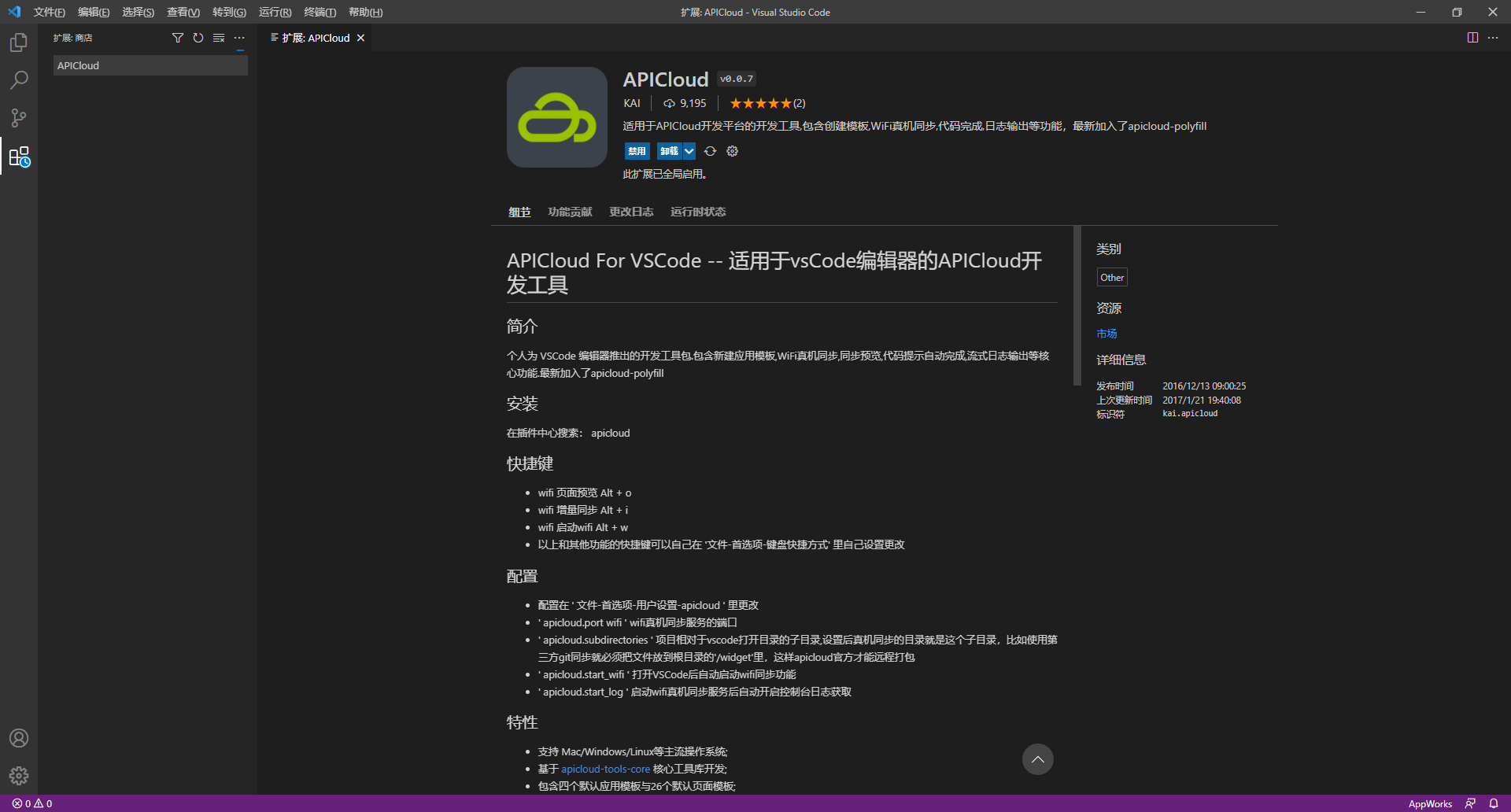Image resolution: width=1511 pixels, height=812 pixels.
Task: Open the 运行(R) menu
Action: [x=275, y=12]
